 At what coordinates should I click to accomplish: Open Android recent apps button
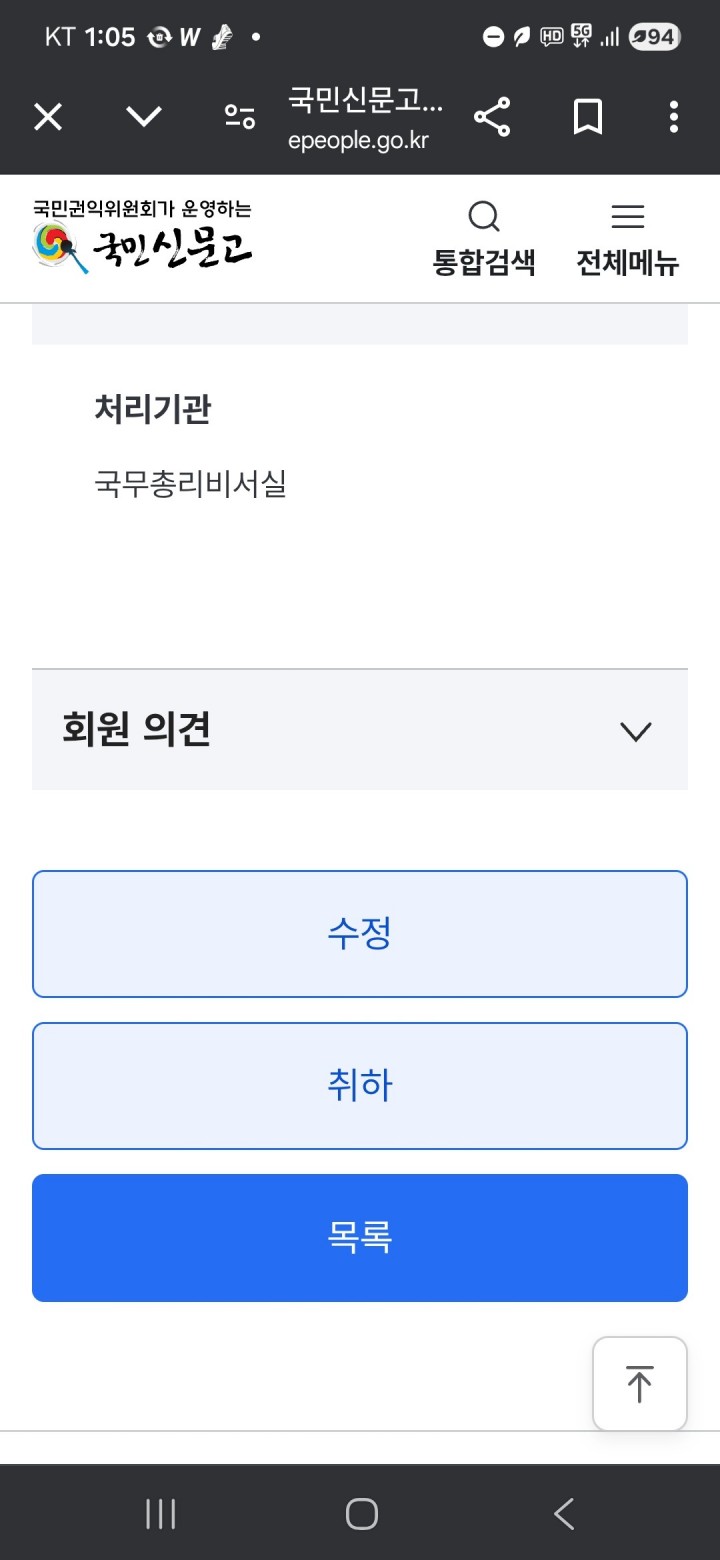point(160,1514)
